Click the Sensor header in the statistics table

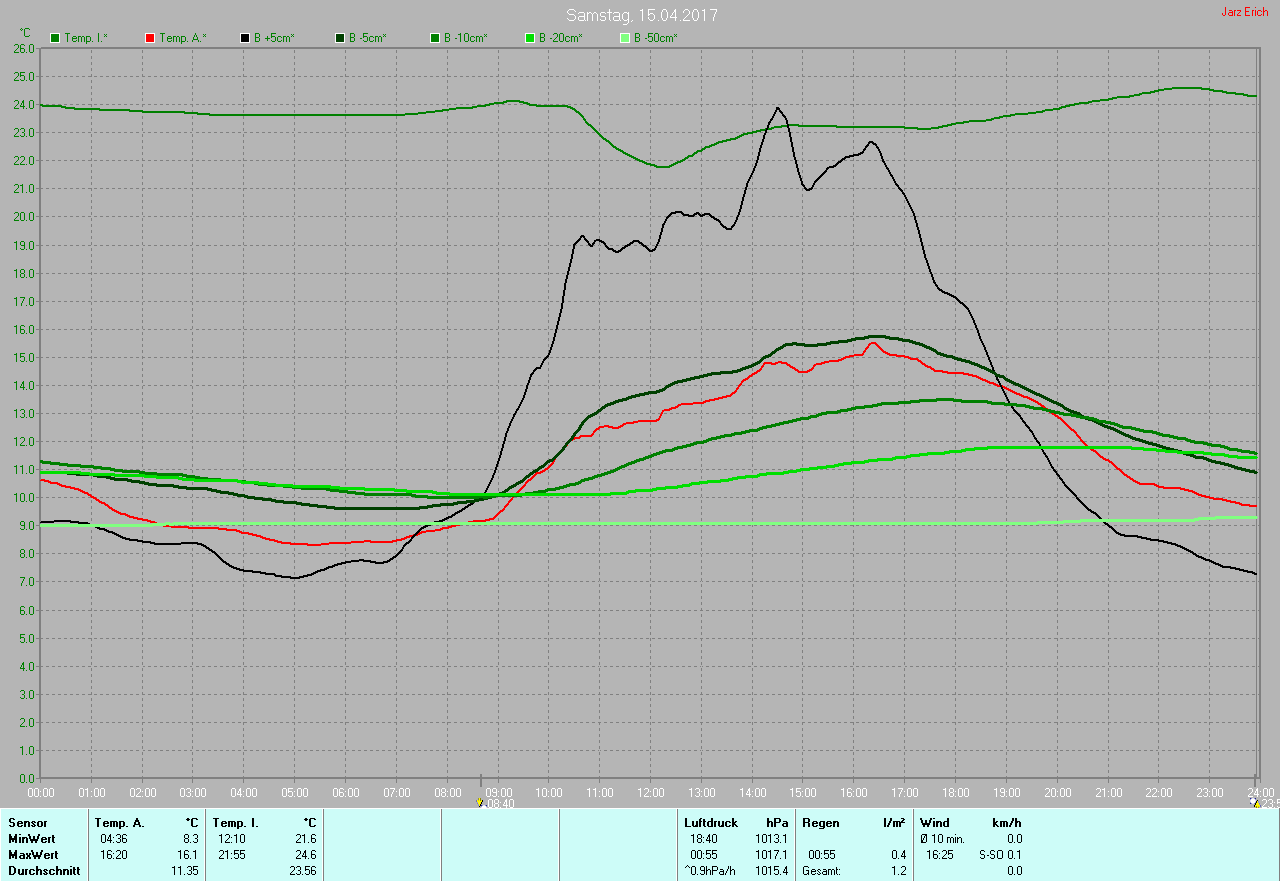pos(27,823)
